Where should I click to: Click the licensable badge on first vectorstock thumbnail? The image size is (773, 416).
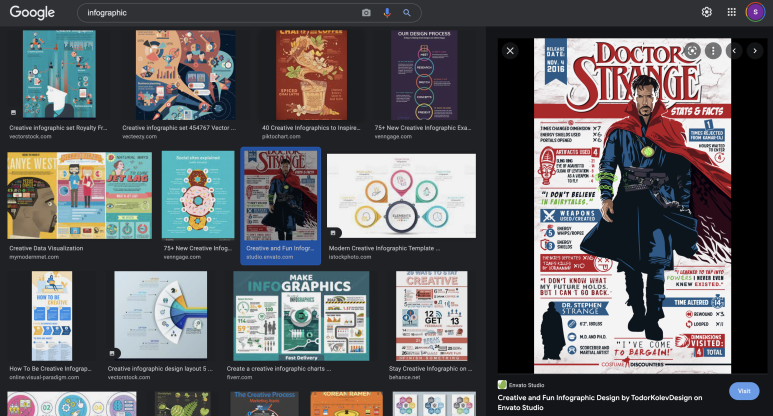click(13, 112)
